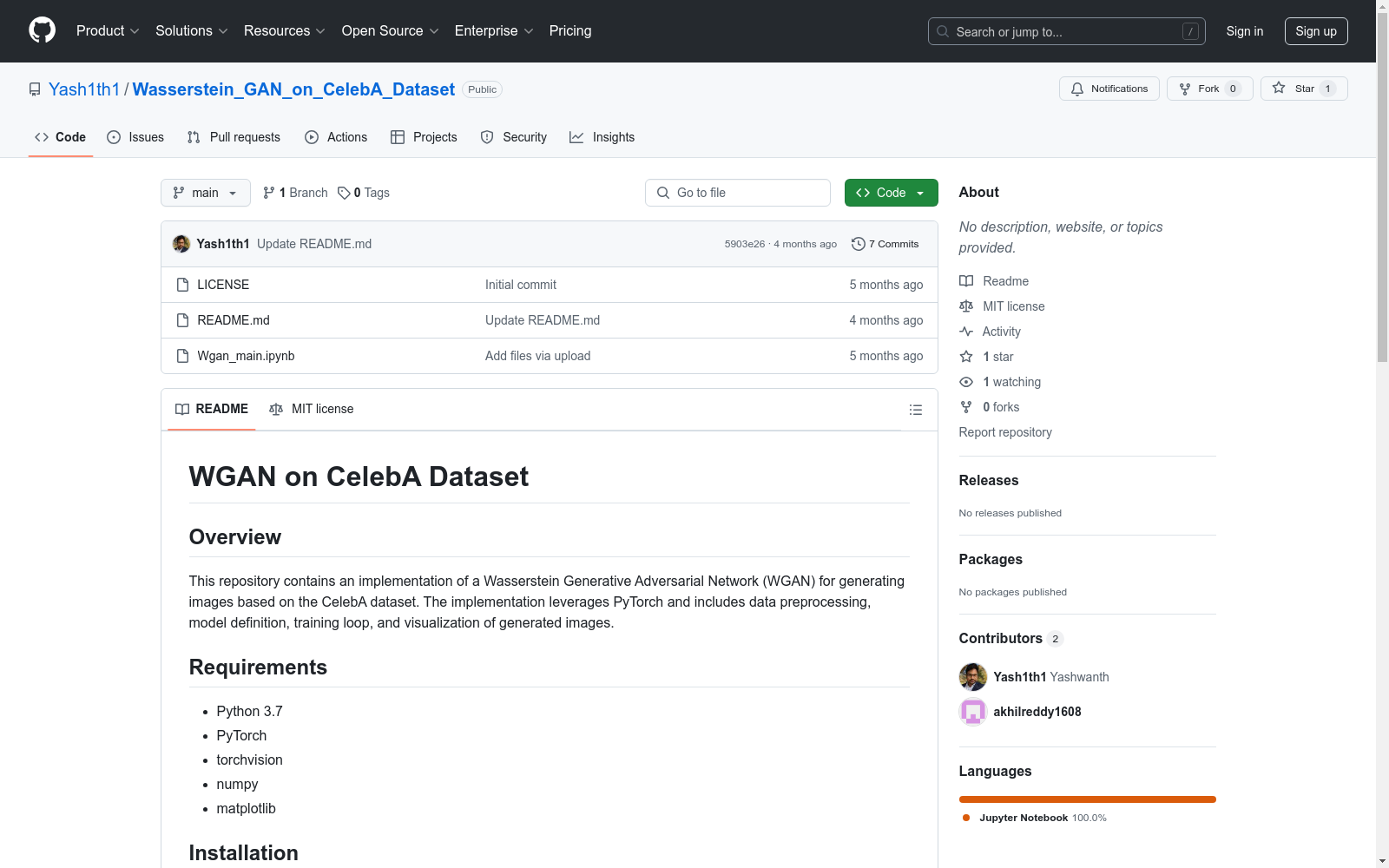Click the Notifications bell button
The width and height of the screenshot is (1389, 868).
pyautogui.click(x=1109, y=89)
